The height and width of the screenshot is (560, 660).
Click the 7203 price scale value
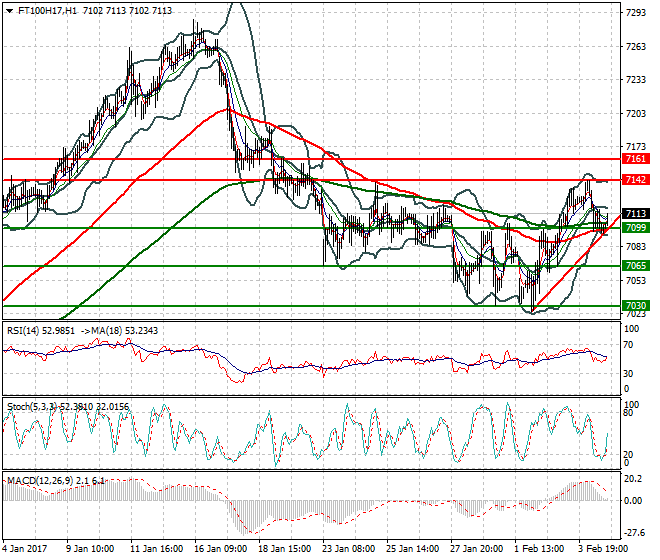[x=636, y=114]
